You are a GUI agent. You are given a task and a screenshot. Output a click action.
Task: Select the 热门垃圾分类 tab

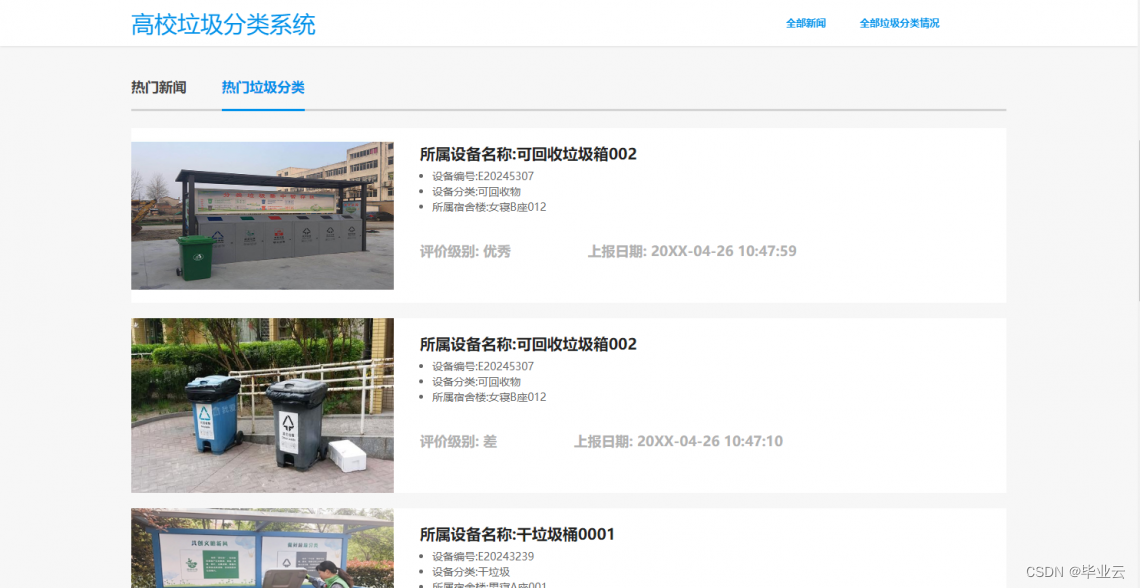click(263, 87)
